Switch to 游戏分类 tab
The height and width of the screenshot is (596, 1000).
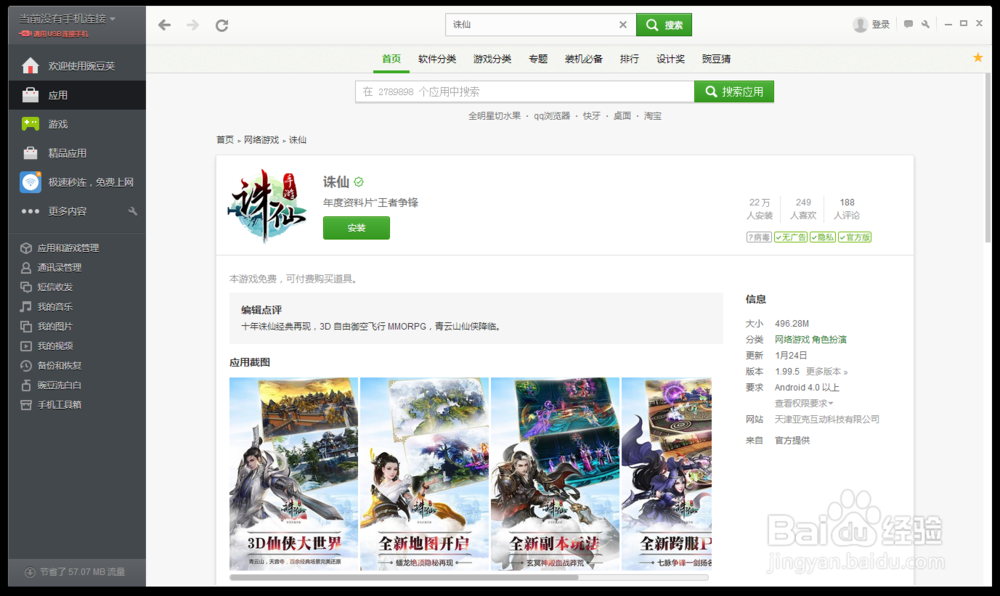pos(492,59)
